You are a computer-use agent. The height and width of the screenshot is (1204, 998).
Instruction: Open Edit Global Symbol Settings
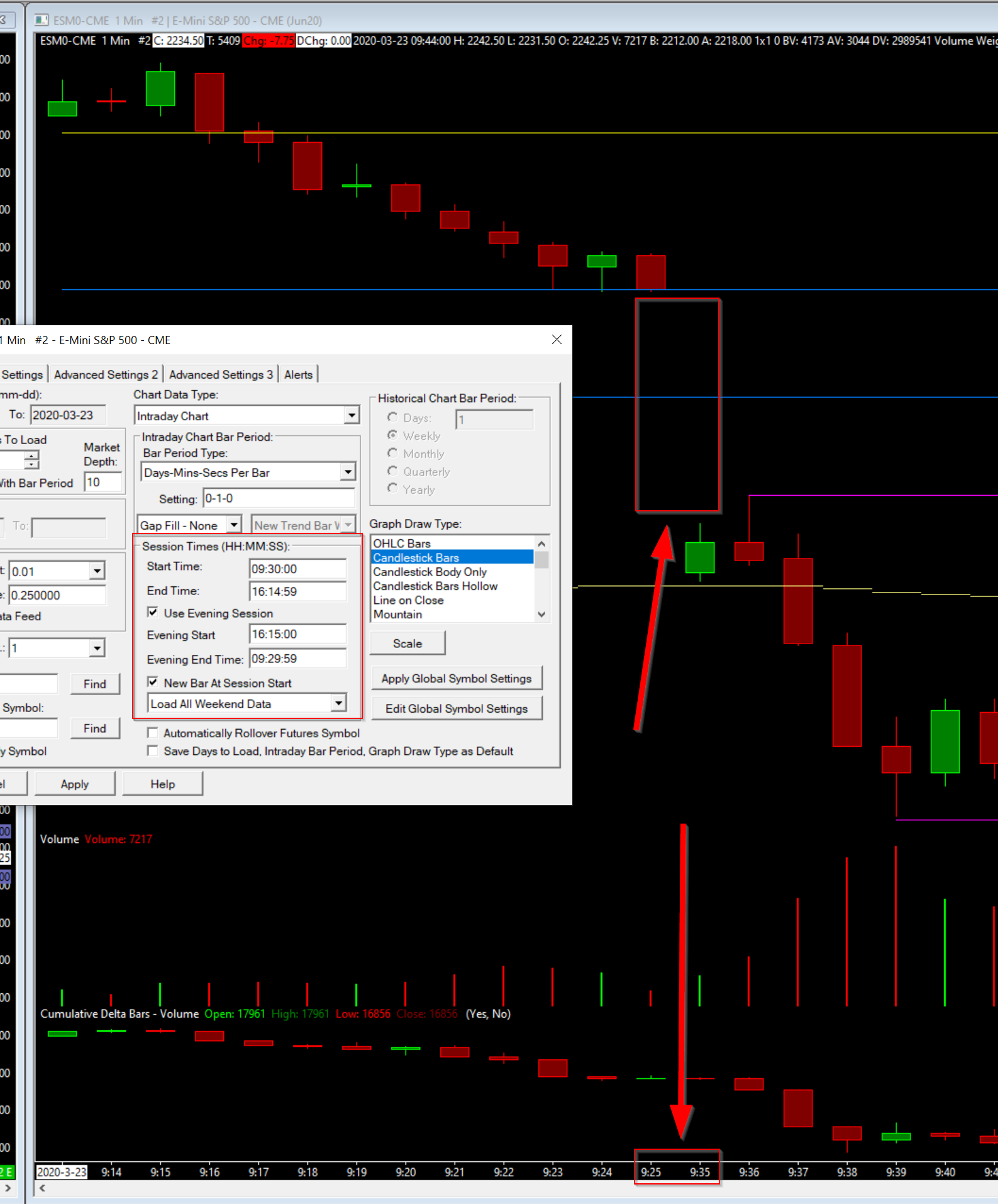[x=457, y=708]
